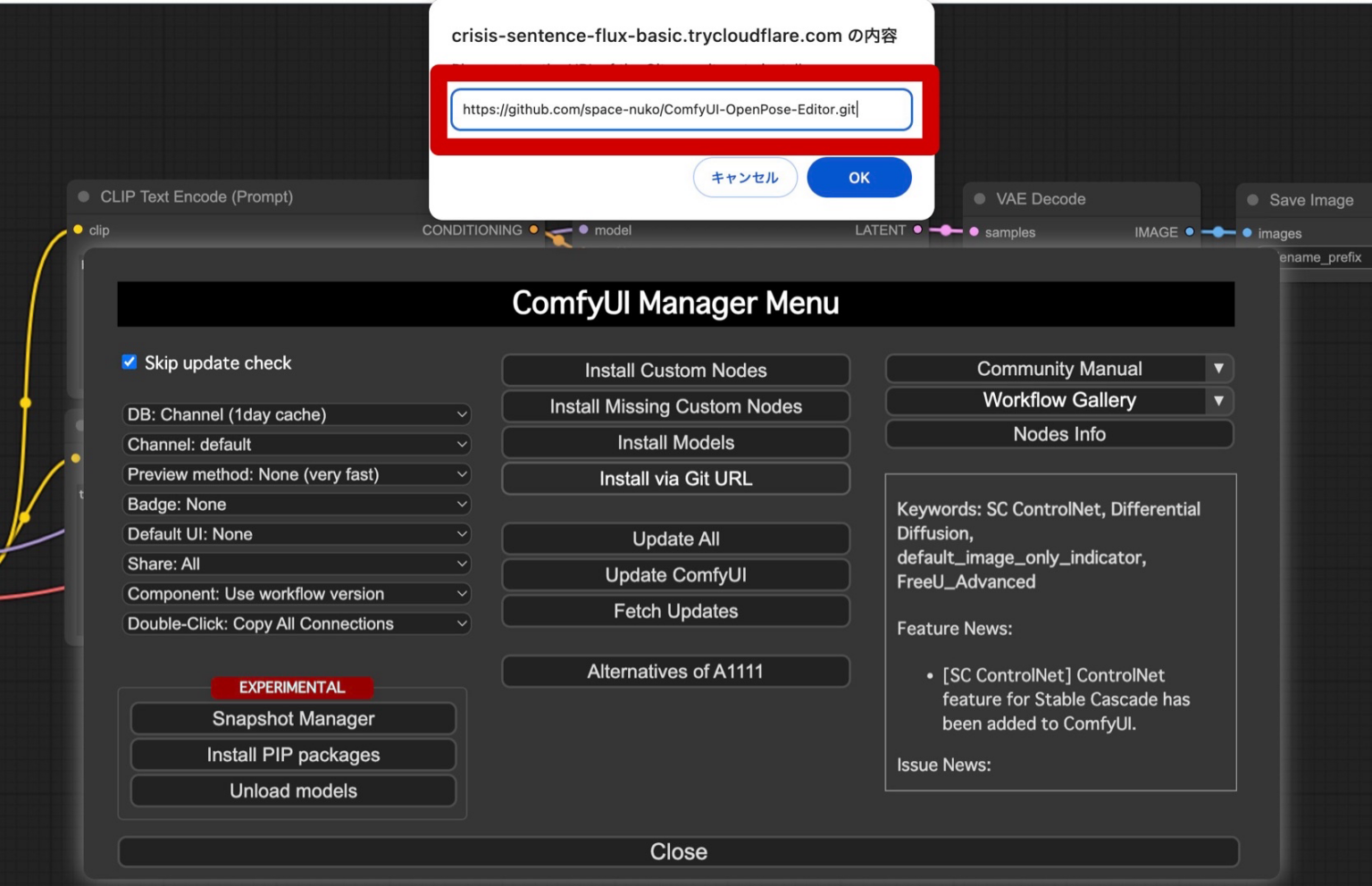Click the samples input dot on VAE Decode
This screenshot has width=1372, height=886.
pyautogui.click(x=974, y=232)
